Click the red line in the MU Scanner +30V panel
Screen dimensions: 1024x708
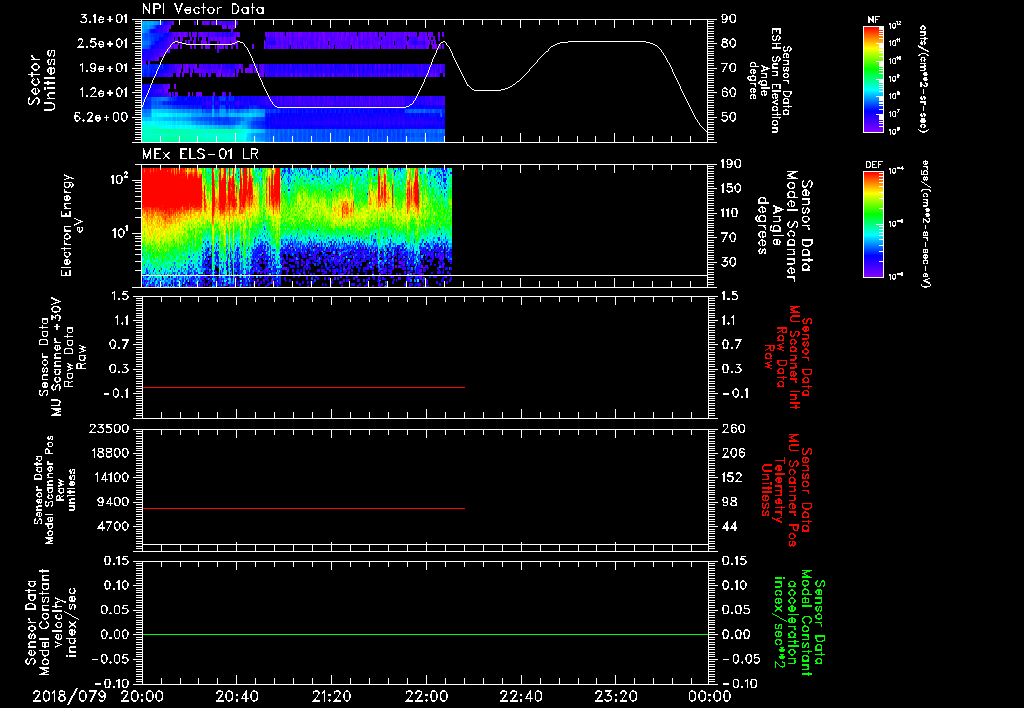(303, 387)
